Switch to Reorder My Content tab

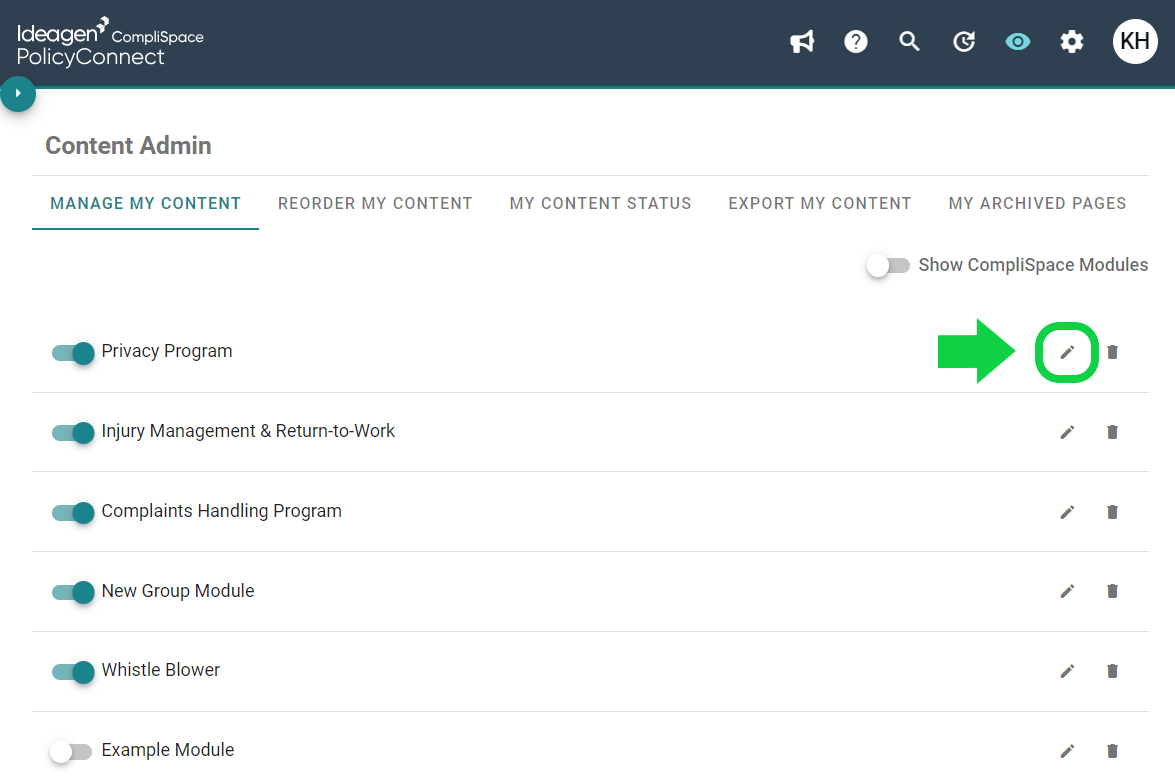click(375, 203)
